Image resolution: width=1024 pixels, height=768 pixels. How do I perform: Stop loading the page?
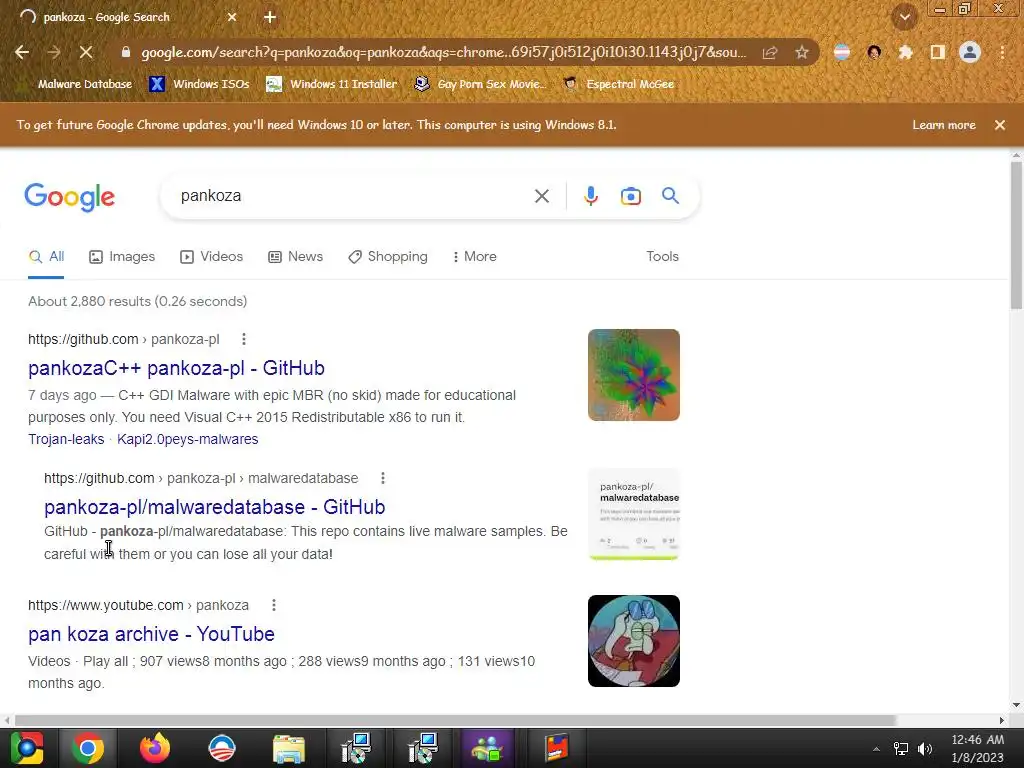(x=86, y=52)
